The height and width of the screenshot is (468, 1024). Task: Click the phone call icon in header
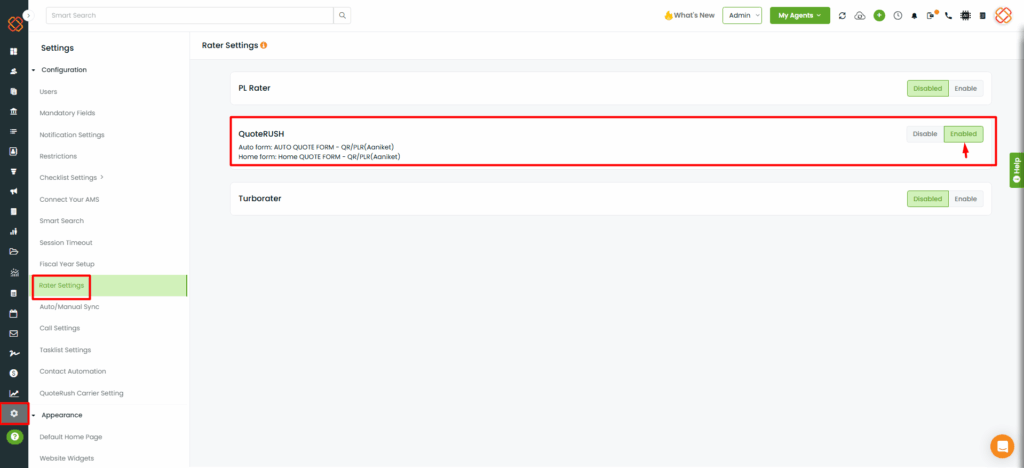948,16
